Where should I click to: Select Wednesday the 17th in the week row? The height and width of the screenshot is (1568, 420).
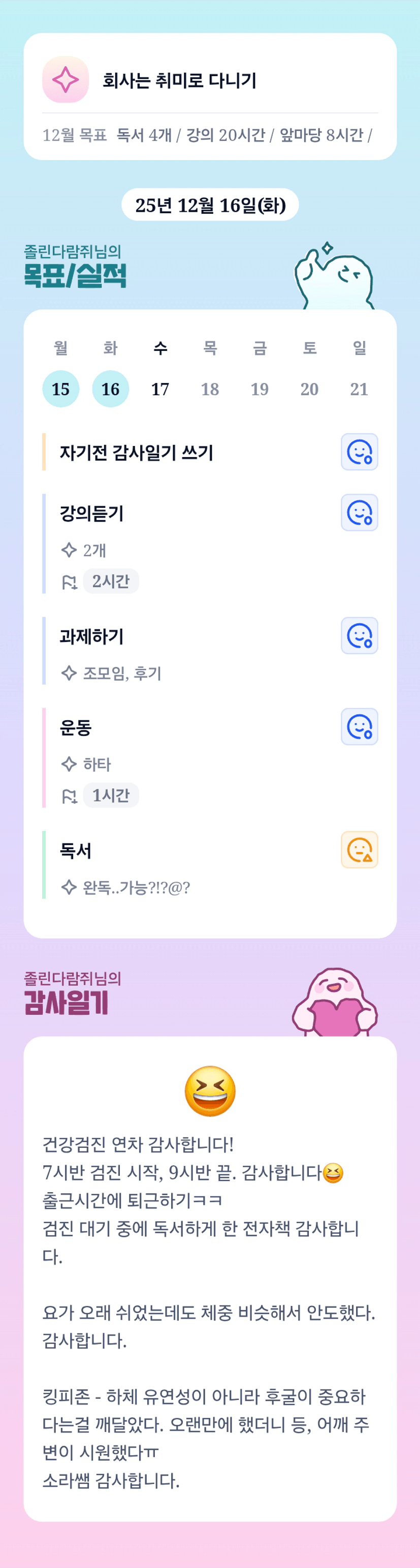coord(160,389)
